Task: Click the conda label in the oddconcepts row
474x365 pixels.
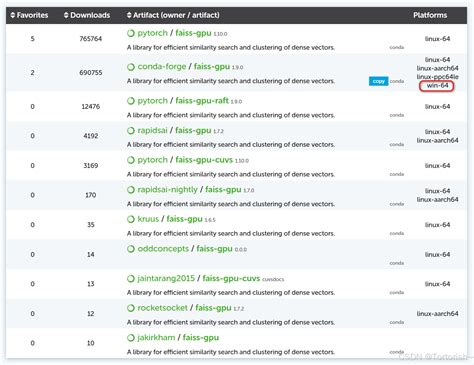Action: (x=396, y=263)
